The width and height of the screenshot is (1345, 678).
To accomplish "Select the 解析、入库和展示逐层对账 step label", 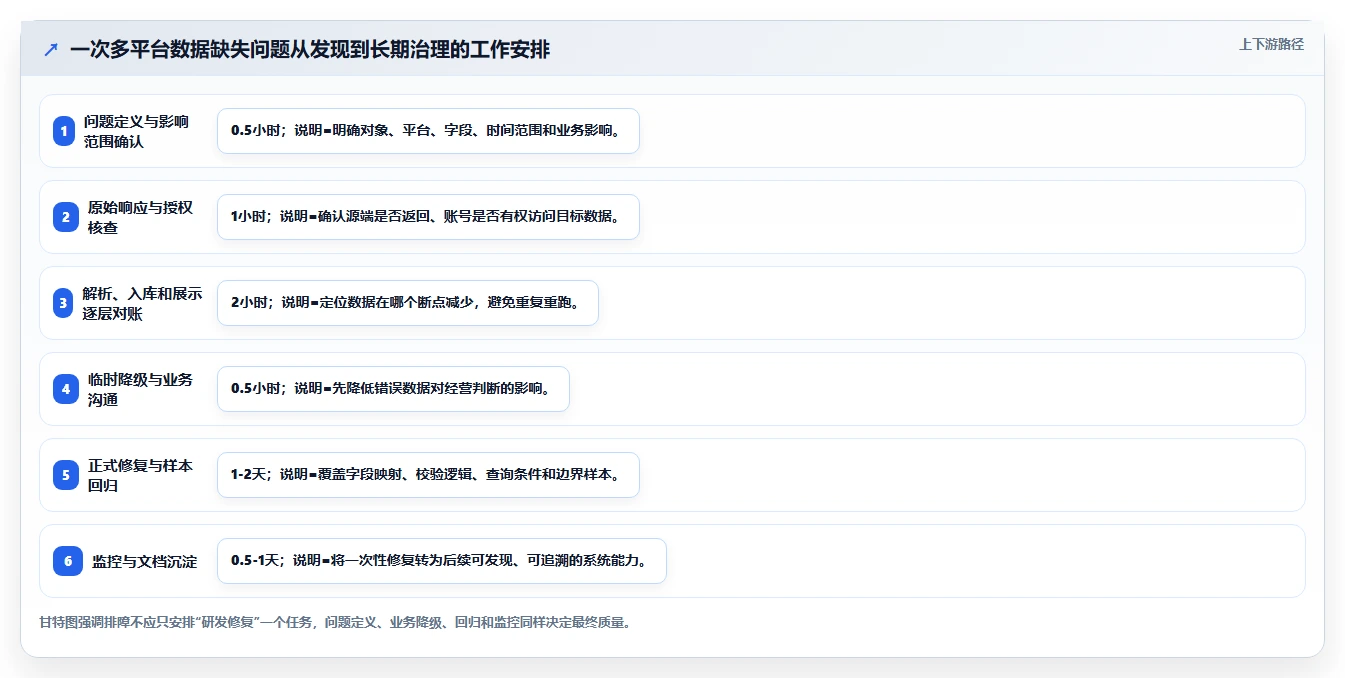I will click(143, 303).
